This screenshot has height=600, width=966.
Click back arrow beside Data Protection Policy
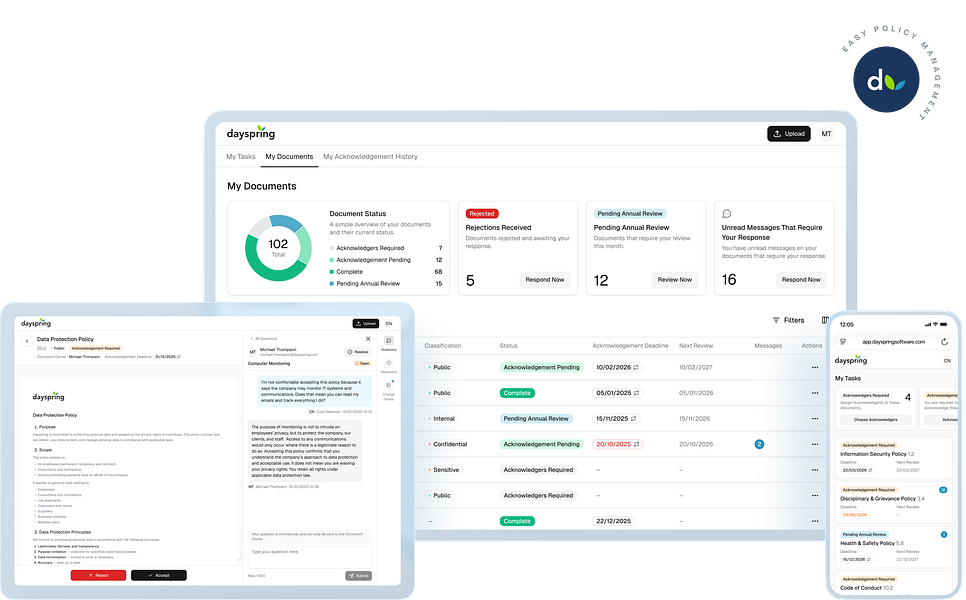pos(26,341)
